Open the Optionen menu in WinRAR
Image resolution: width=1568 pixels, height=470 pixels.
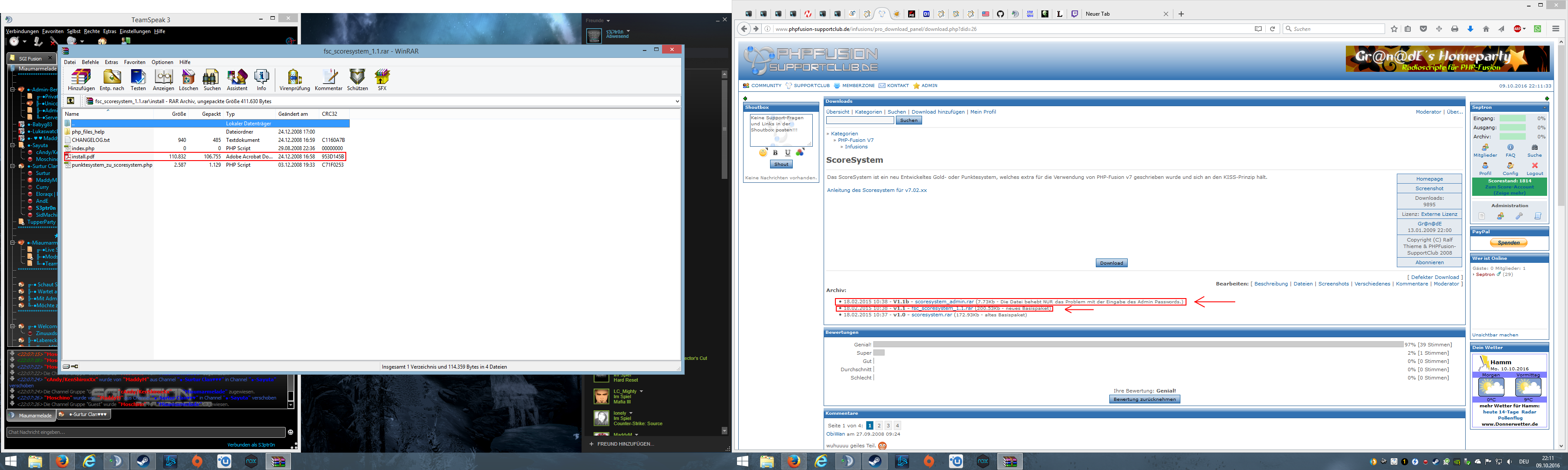tap(162, 62)
